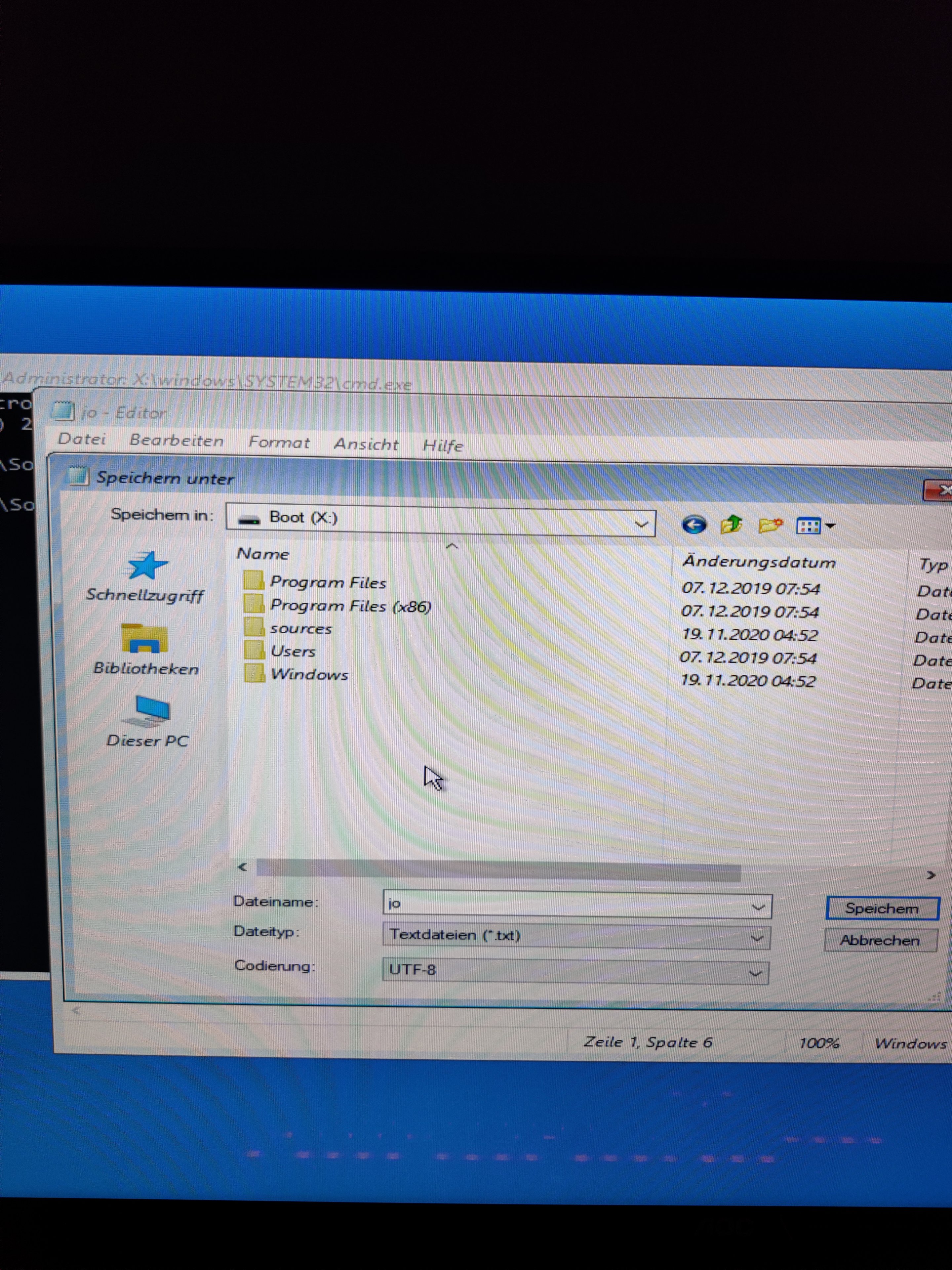Screen dimensions: 952x1270
Task: Open Dieser PC in the sidebar
Action: point(147,722)
